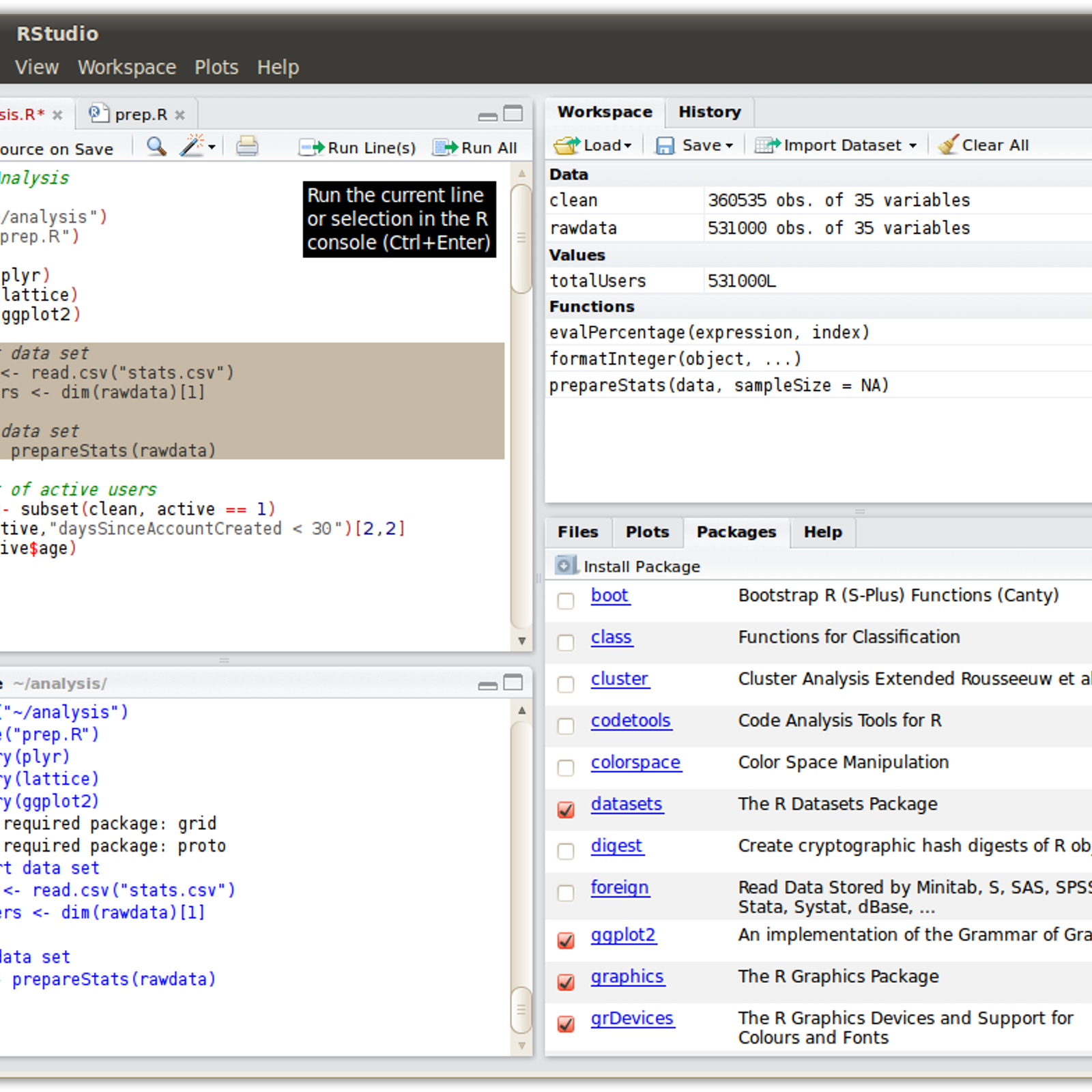
Task: Open the ggplot2 package link
Action: pos(624,934)
